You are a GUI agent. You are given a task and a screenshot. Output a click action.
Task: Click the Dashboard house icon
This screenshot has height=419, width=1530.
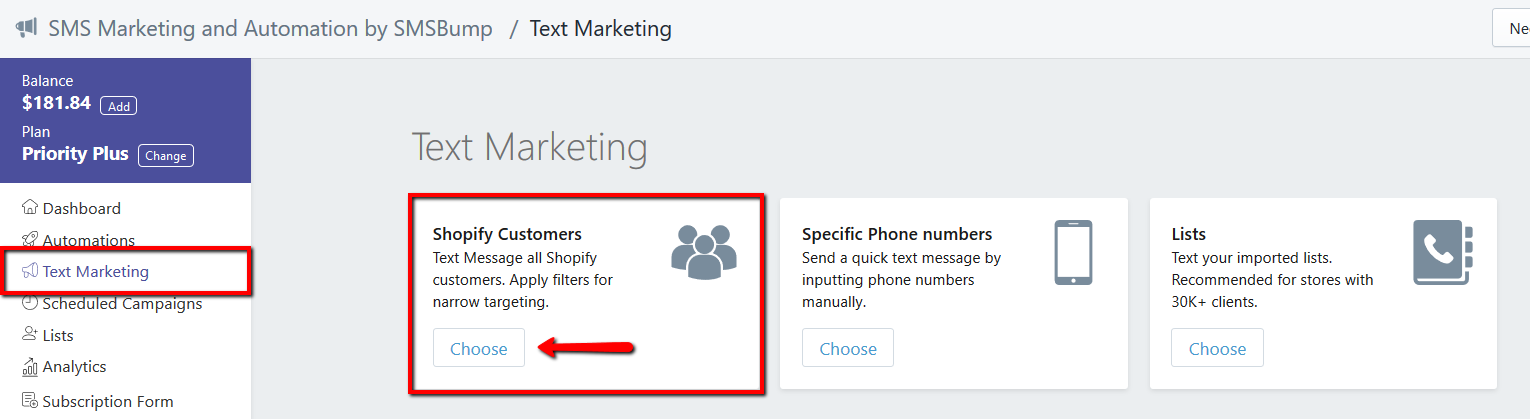coord(30,208)
